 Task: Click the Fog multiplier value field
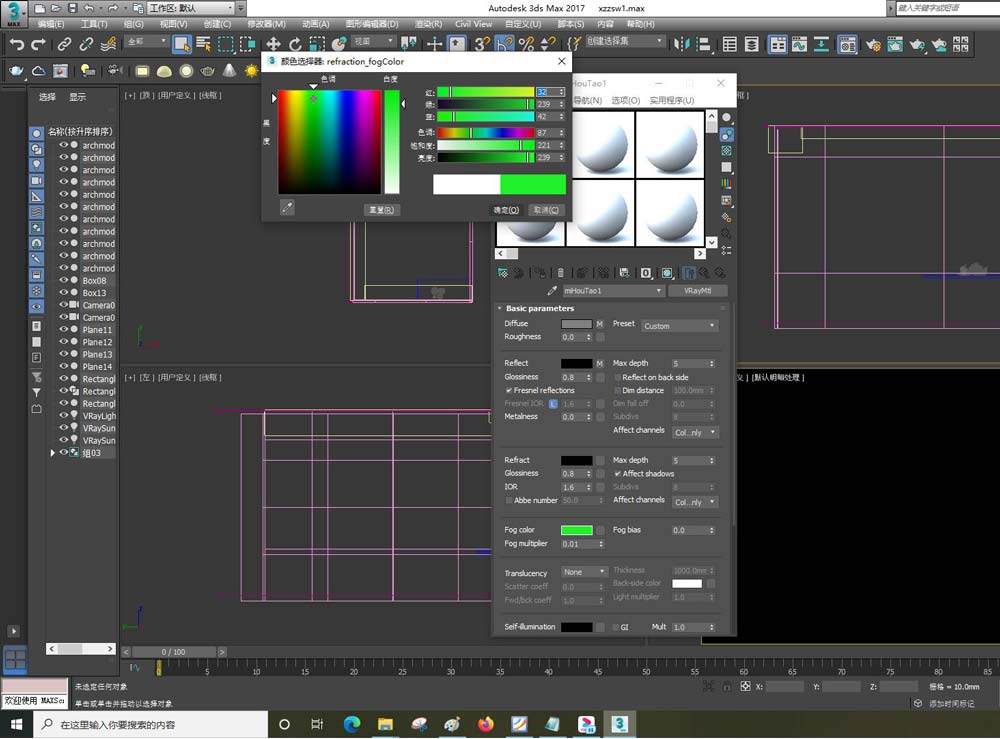coord(576,544)
